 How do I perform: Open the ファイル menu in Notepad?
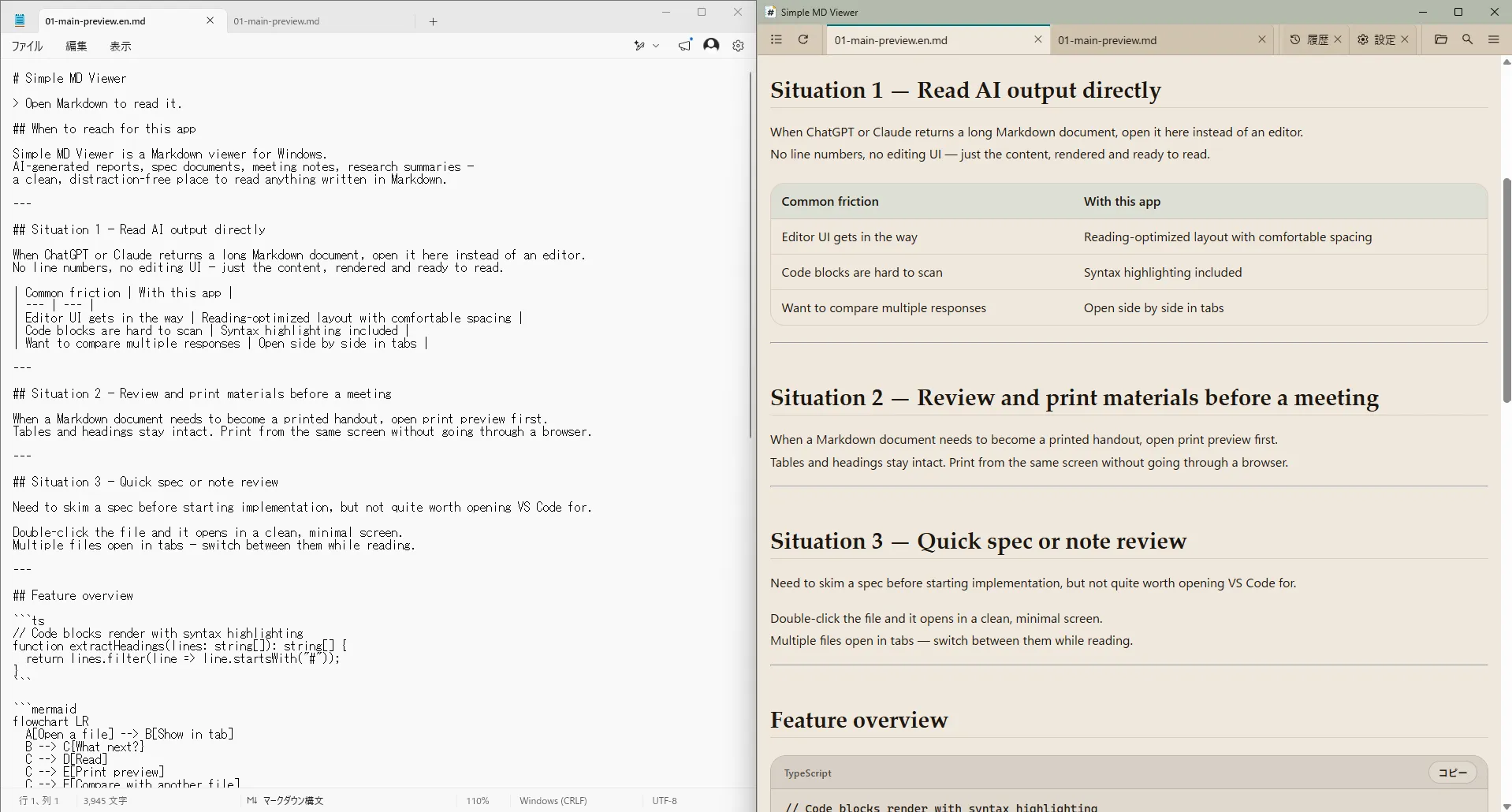[x=27, y=46]
